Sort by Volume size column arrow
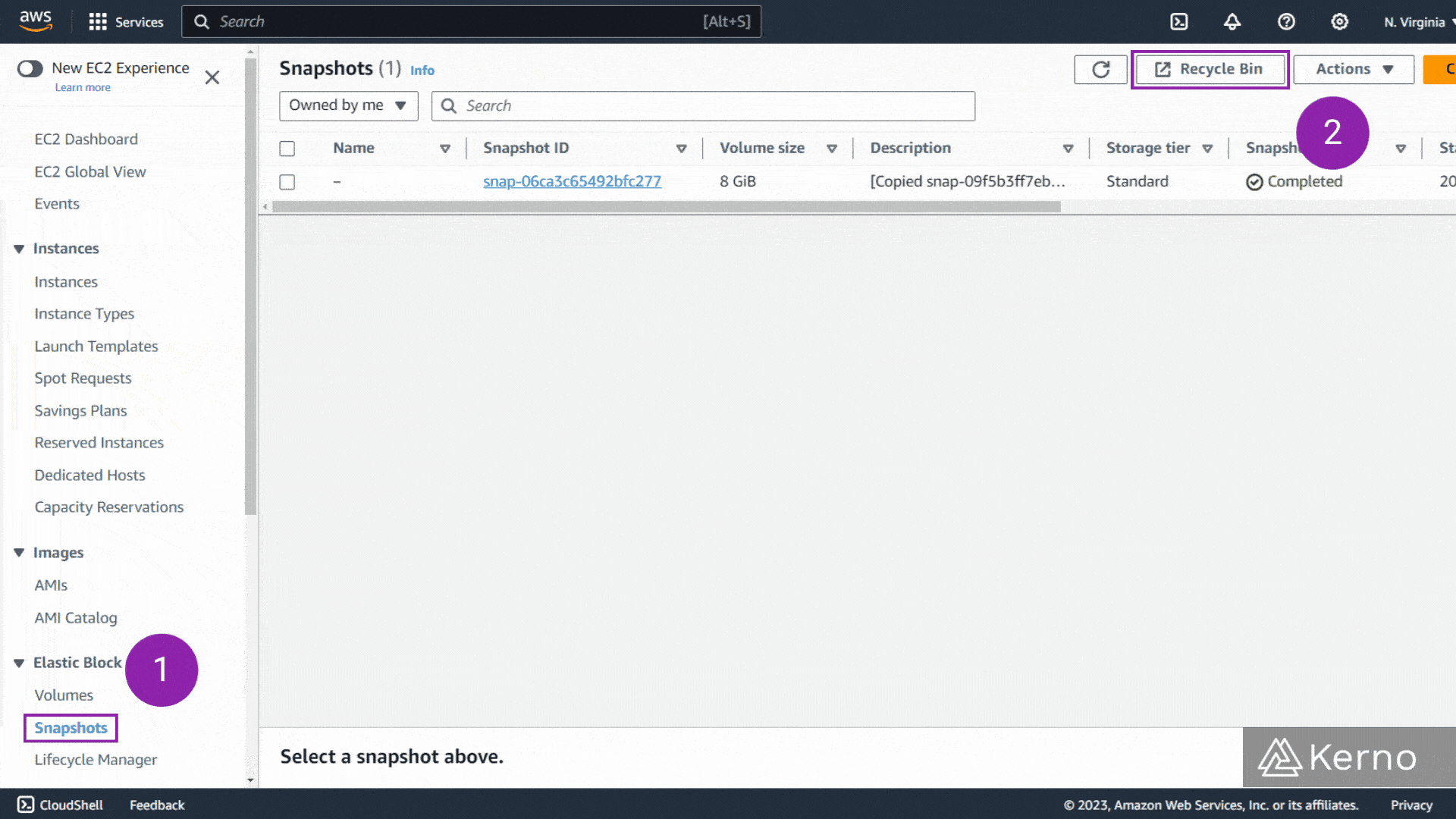Viewport: 1456px width, 819px height. (x=832, y=149)
